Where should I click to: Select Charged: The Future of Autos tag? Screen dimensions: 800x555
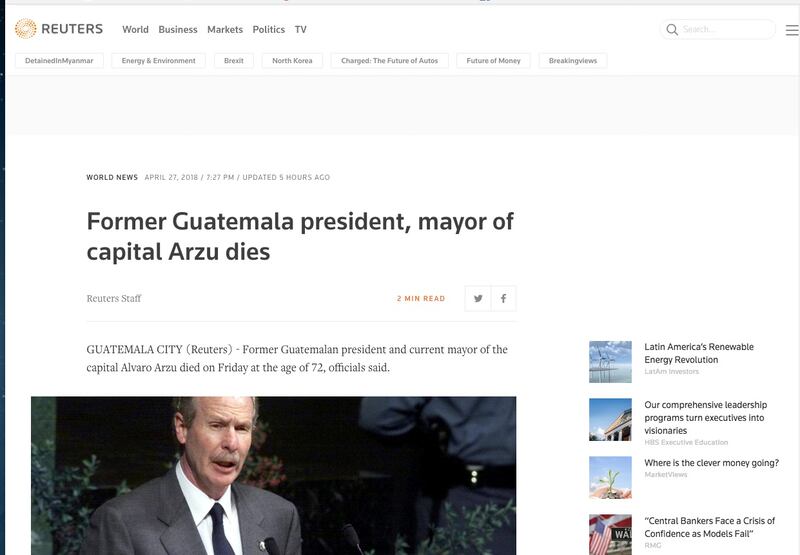coord(390,61)
